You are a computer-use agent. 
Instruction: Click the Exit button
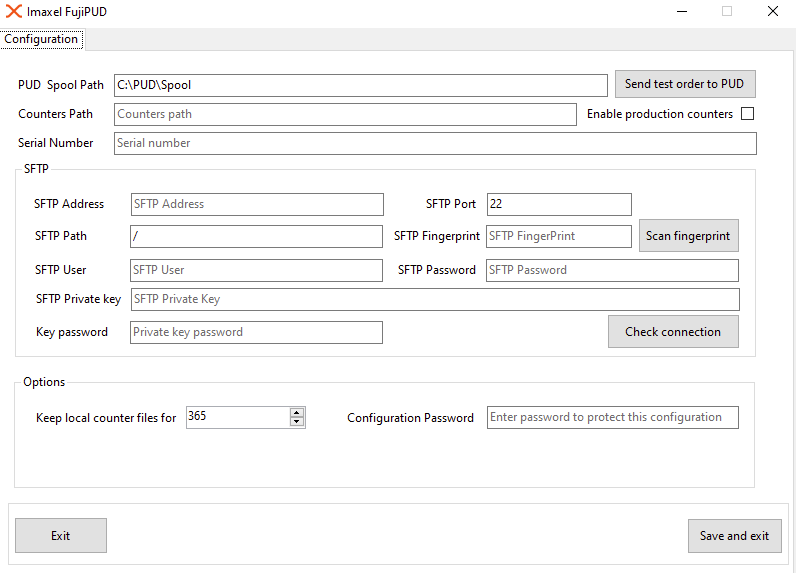click(61, 535)
